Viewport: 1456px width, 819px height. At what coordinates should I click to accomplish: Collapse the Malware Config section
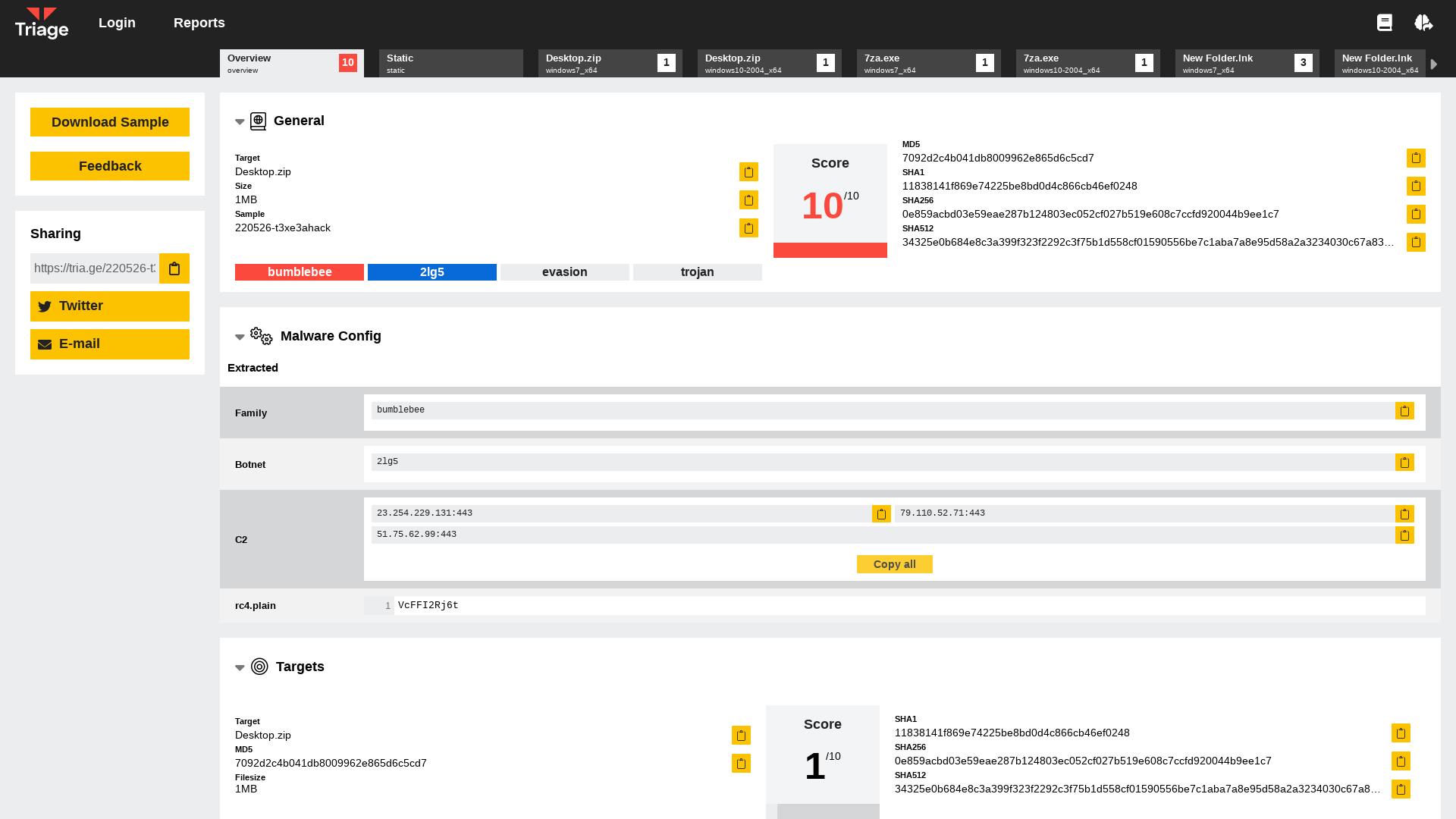[x=240, y=337]
